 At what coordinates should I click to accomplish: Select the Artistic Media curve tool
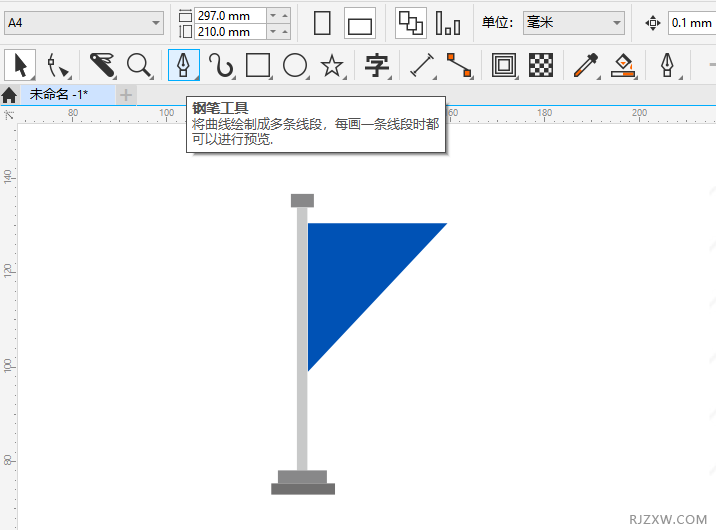pos(221,65)
